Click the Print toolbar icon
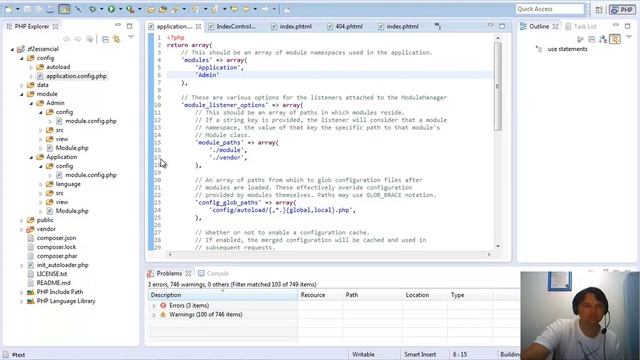640x360 pixels. pos(50,9)
